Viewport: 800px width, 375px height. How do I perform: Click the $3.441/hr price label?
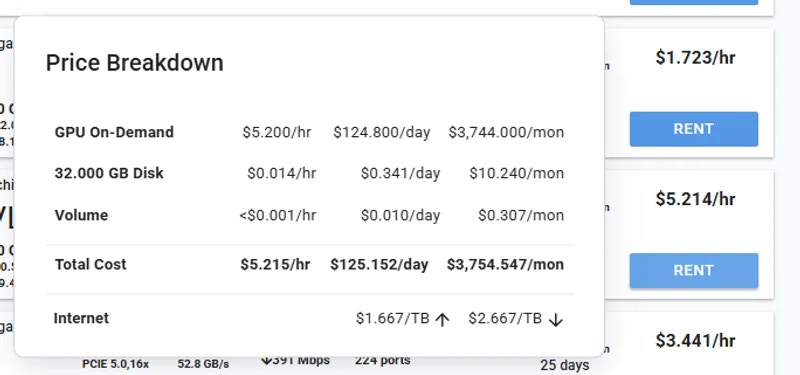[x=695, y=340]
